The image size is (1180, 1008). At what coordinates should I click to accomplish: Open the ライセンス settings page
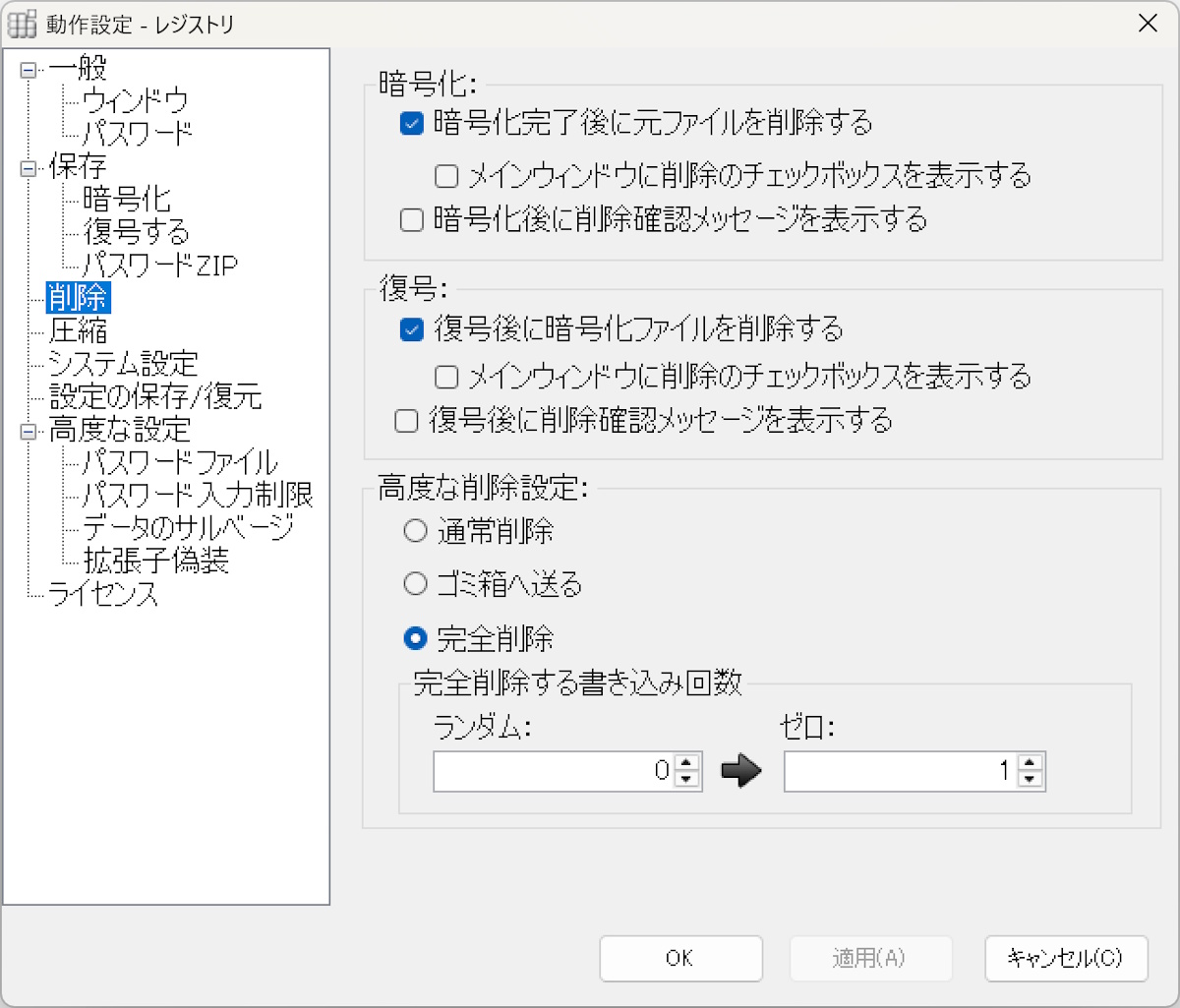click(x=101, y=594)
